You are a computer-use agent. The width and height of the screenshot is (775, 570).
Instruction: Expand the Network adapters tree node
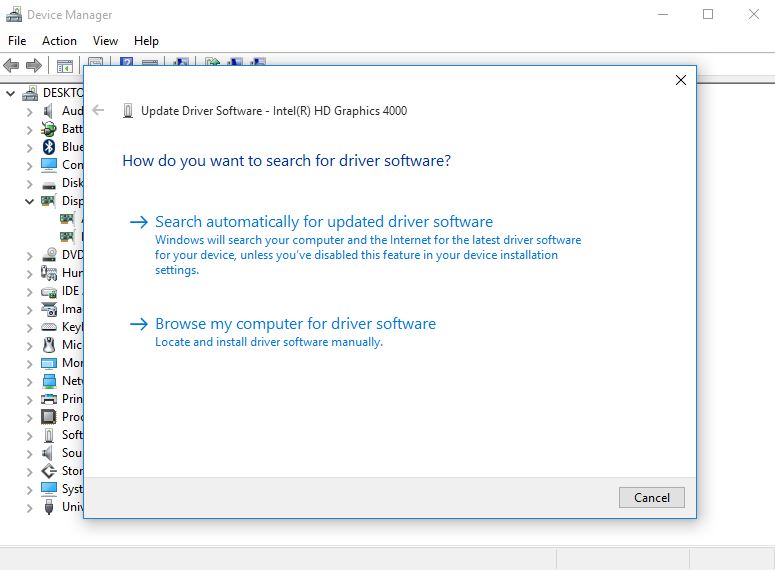[30, 381]
